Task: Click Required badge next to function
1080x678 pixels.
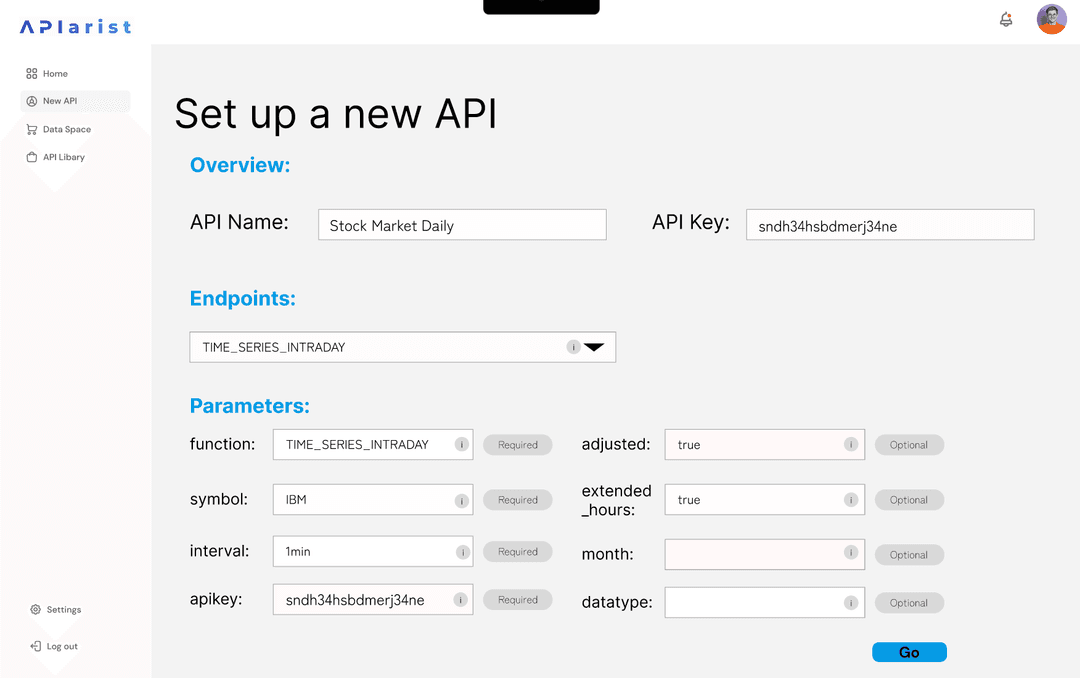Action: click(x=517, y=445)
